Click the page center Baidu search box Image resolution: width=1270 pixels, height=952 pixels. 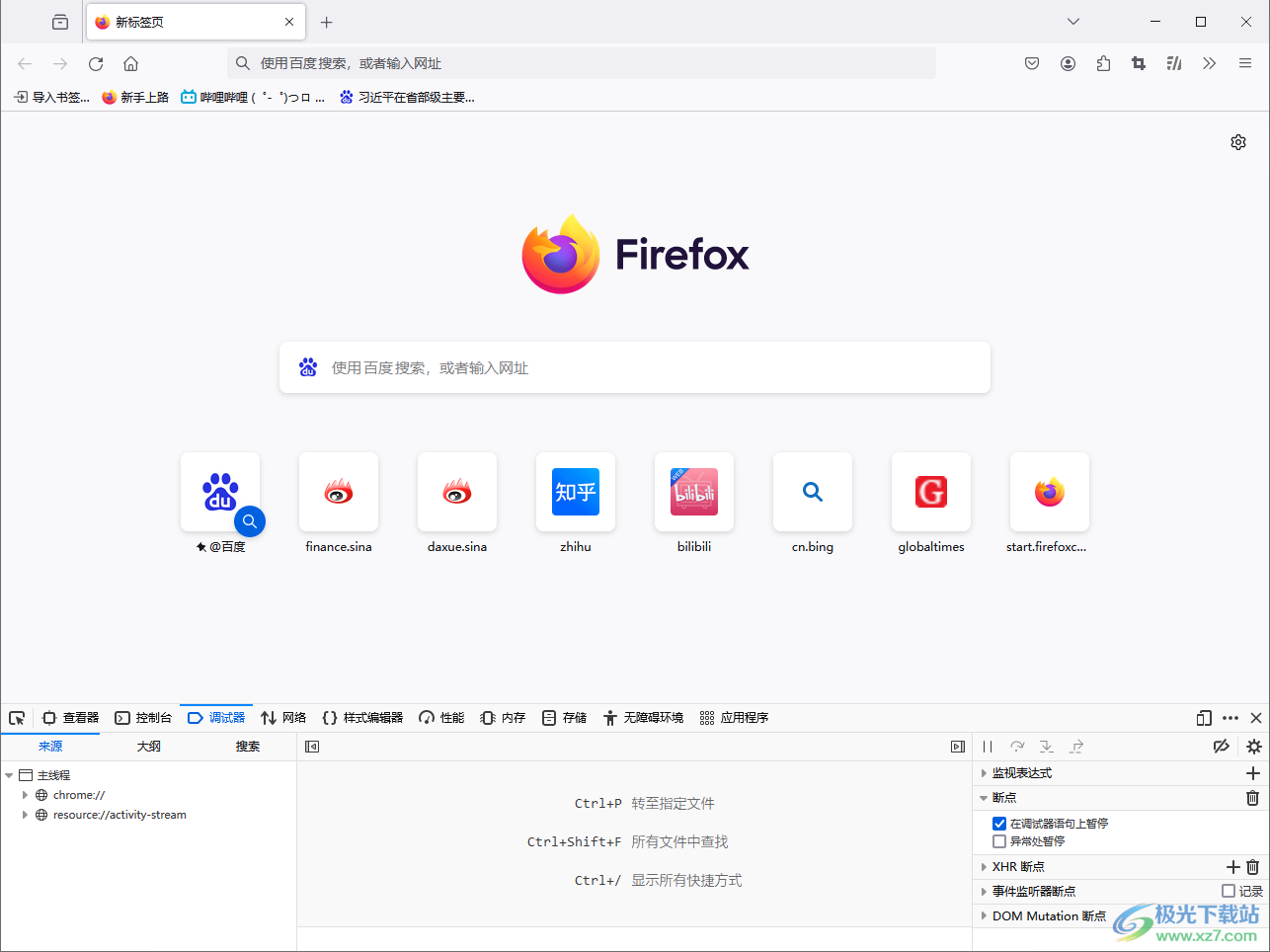[635, 367]
